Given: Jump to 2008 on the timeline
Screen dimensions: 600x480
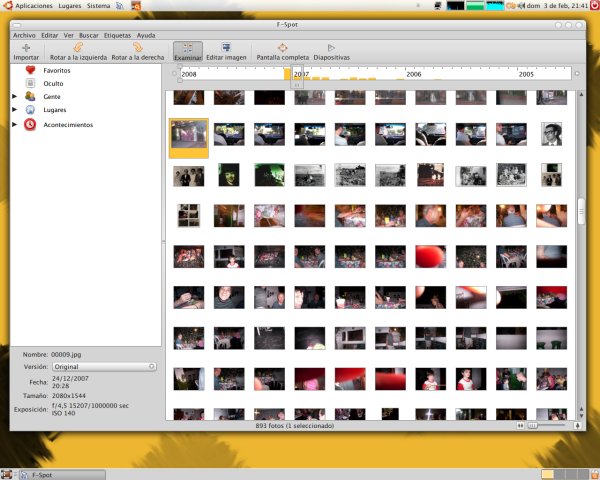Looking at the screenshot, I should click(189, 74).
